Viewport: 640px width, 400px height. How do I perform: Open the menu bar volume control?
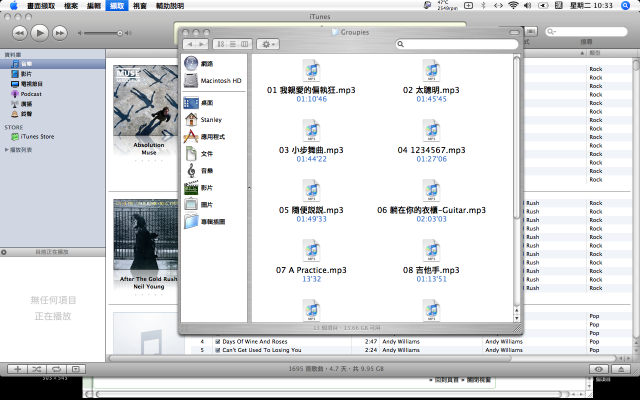[x=527, y=5]
